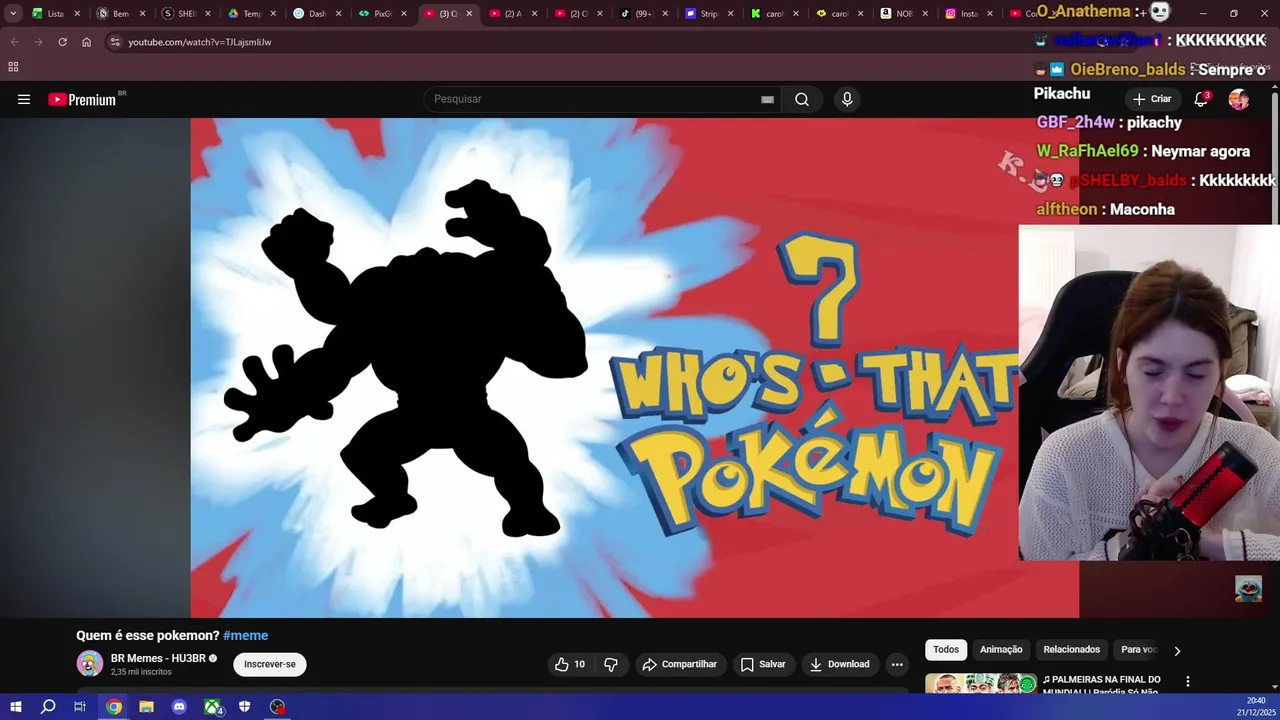The image size is (1280, 720).
Task: Go to the browser home page button
Action: [x=87, y=42]
